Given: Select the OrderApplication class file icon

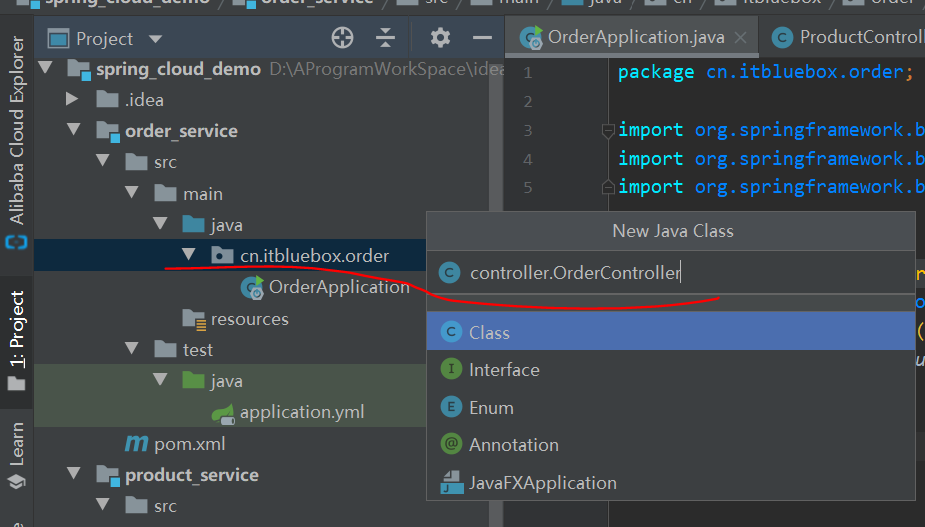Looking at the screenshot, I should 252,287.
